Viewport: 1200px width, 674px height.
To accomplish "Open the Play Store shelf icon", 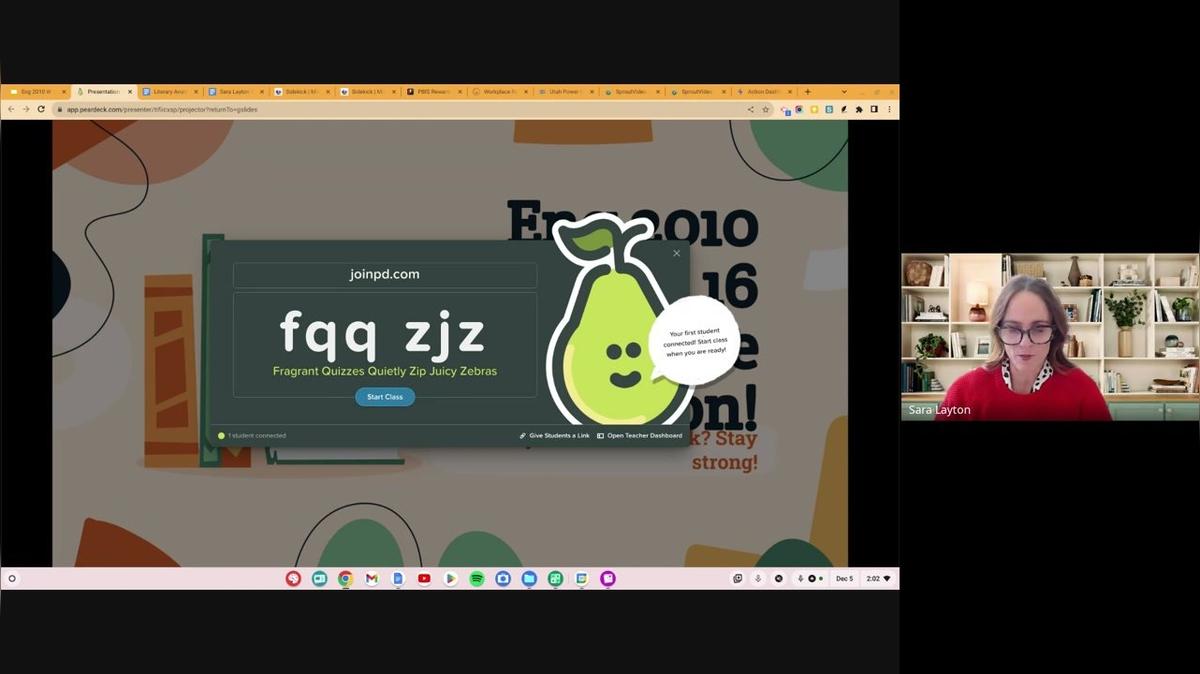I will tap(451, 579).
